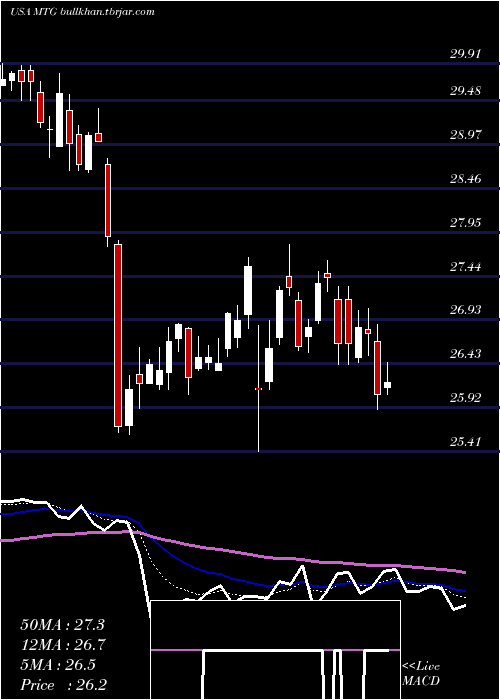Click the 25.41 price axis label
This screenshot has height=700, width=500.
click(x=465, y=442)
